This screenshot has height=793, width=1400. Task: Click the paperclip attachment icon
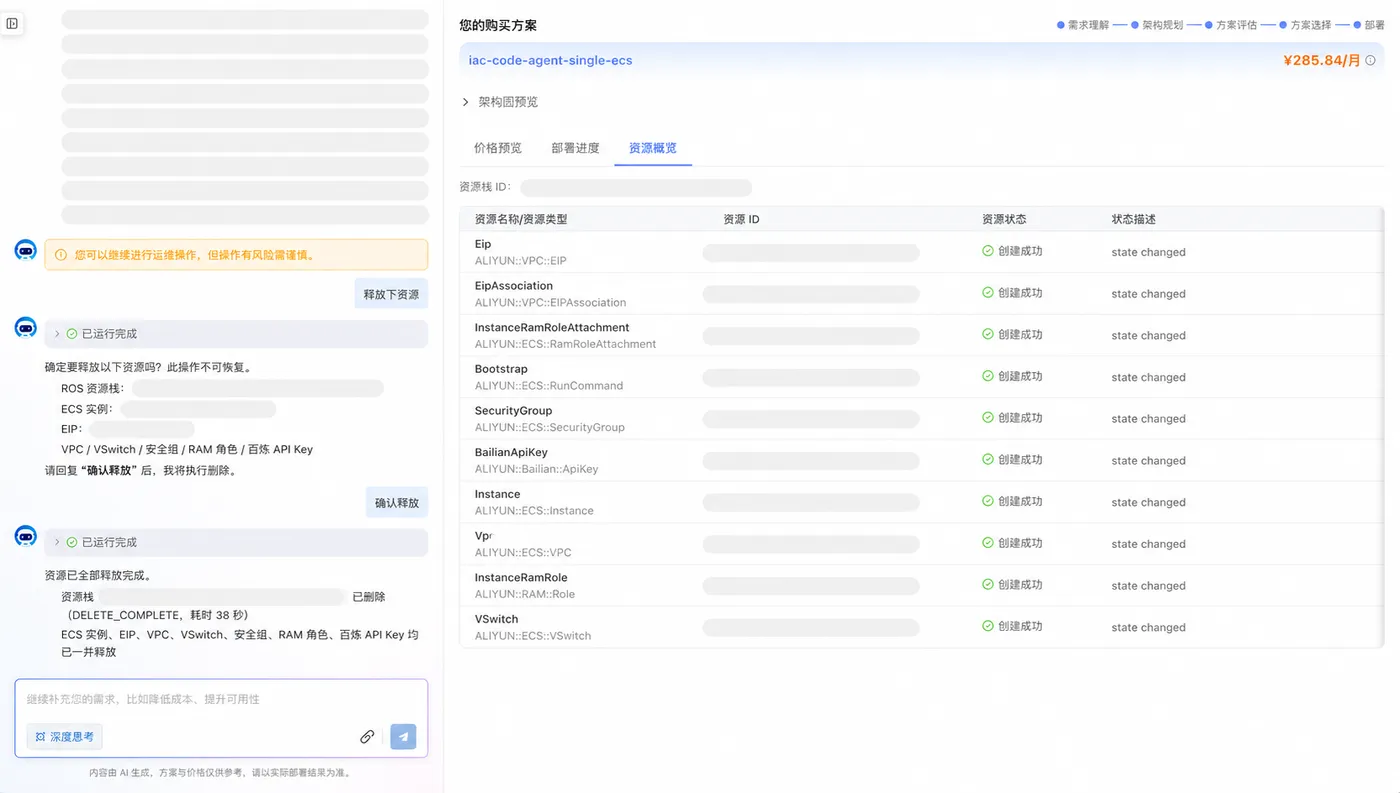pyautogui.click(x=367, y=737)
